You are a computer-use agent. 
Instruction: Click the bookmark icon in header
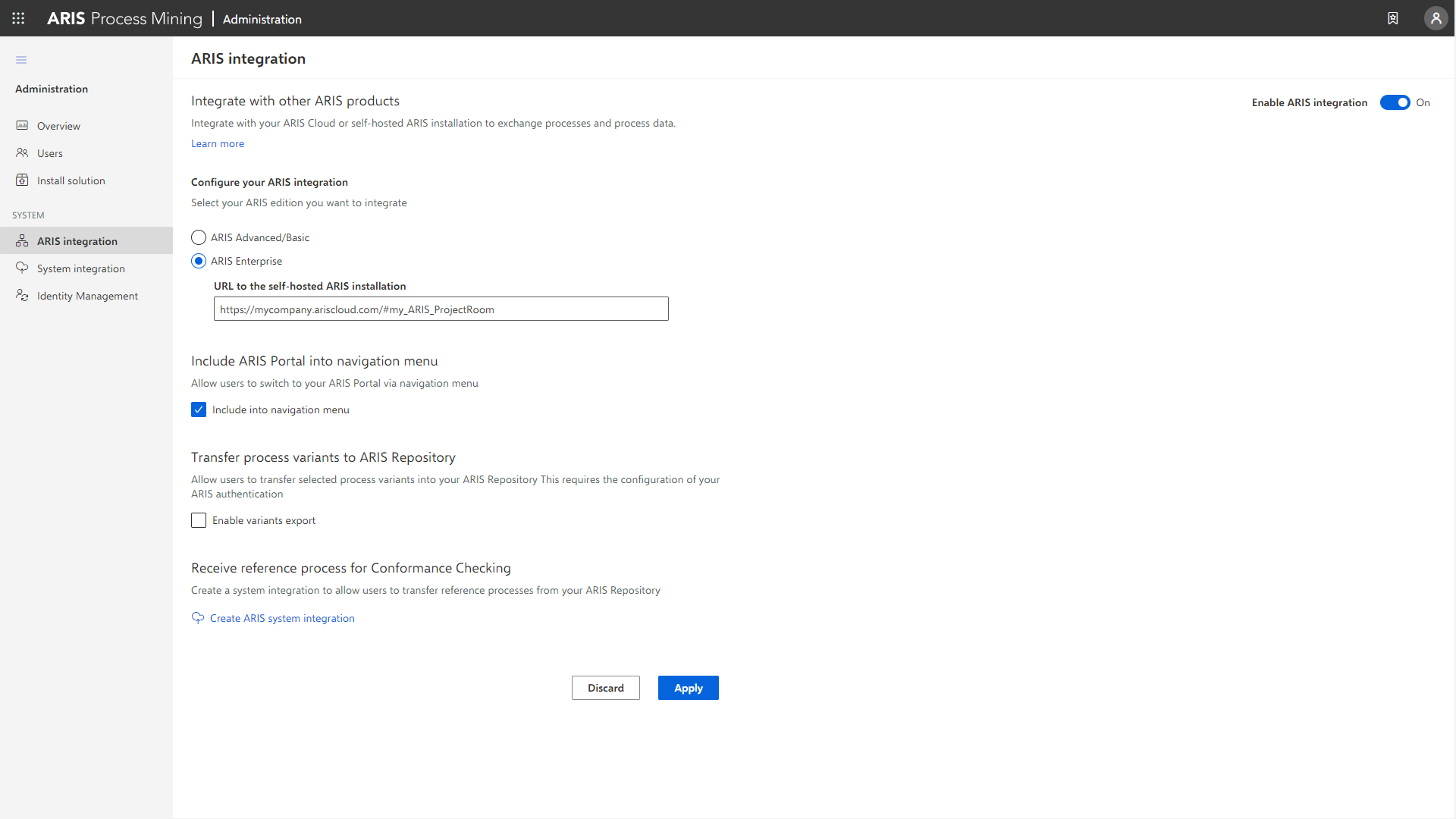point(1393,18)
